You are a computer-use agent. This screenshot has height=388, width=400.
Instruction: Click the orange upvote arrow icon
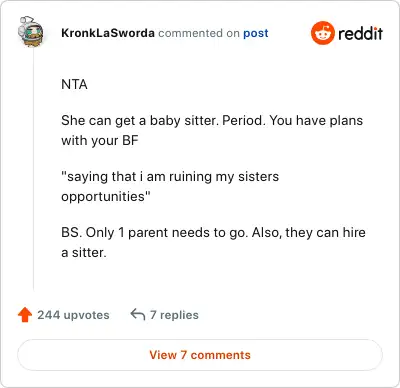[25, 315]
